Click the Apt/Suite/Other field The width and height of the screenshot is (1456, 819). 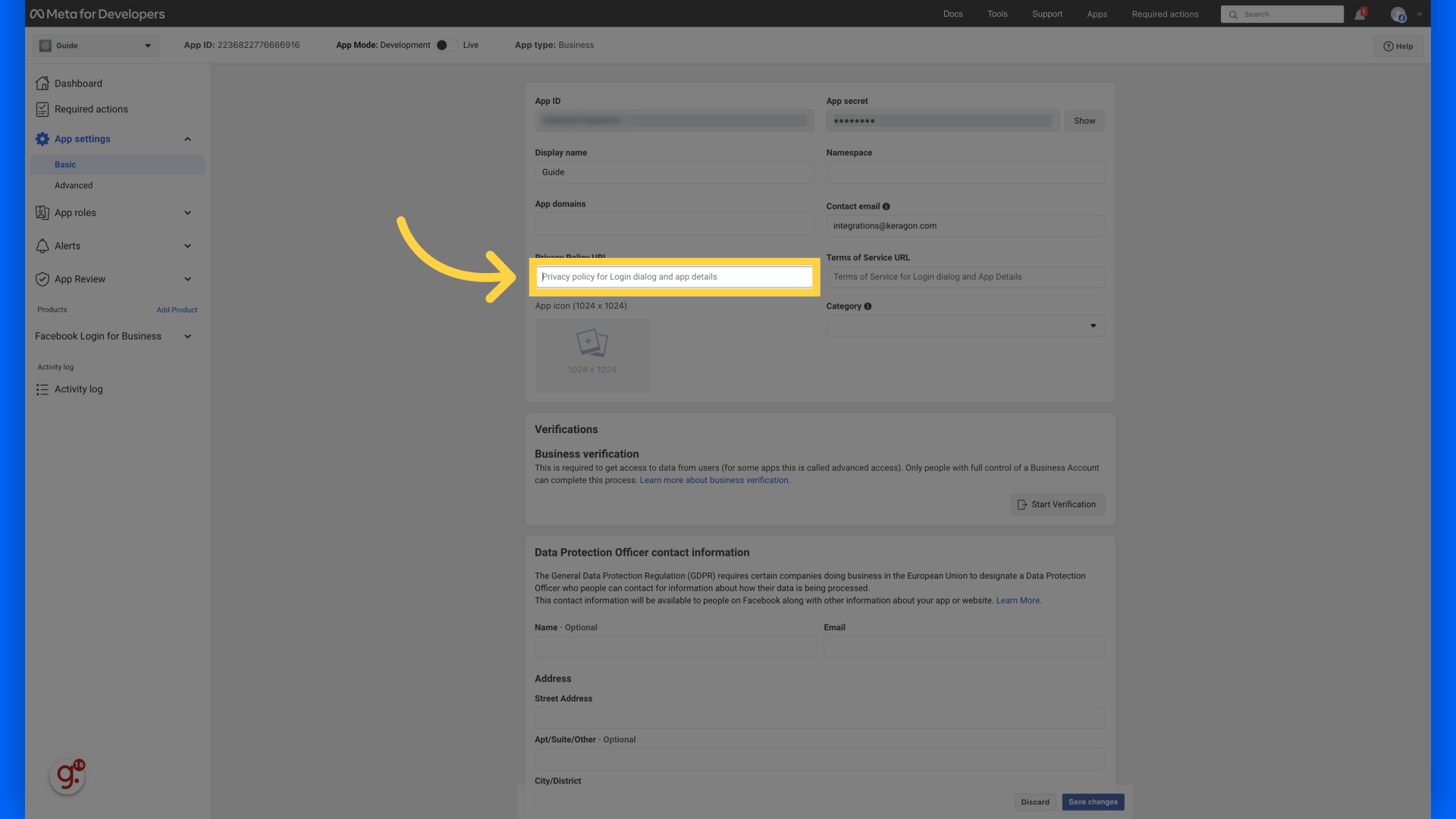pyautogui.click(x=820, y=759)
